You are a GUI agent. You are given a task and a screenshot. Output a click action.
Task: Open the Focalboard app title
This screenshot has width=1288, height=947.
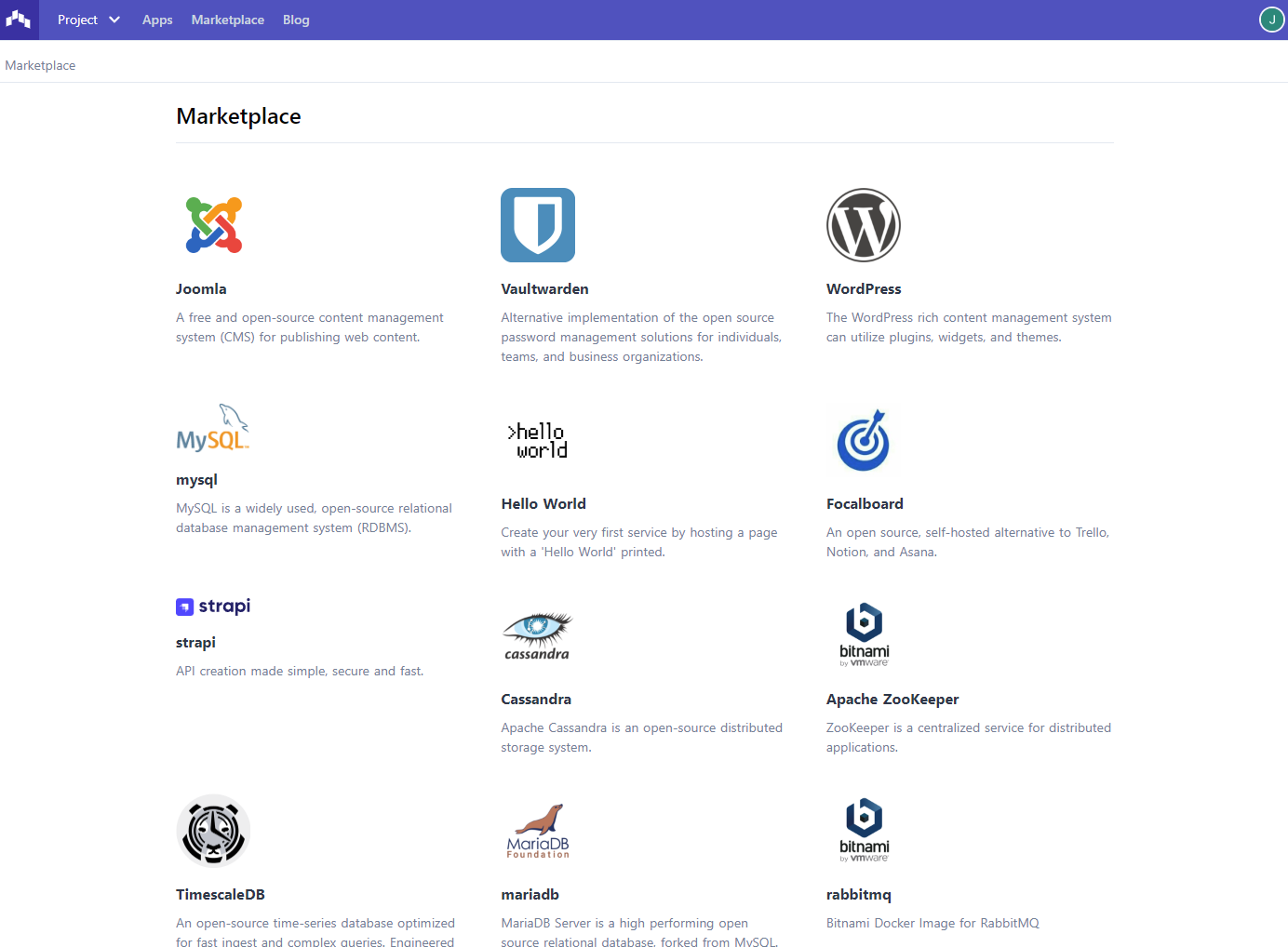click(865, 504)
